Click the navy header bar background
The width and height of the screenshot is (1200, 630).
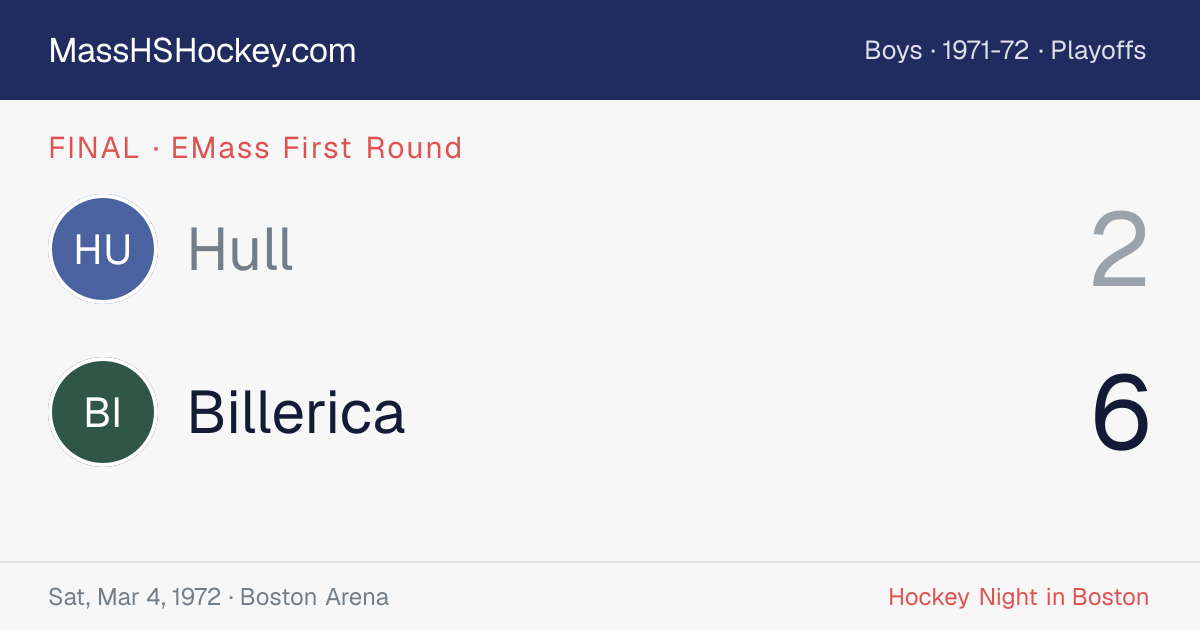pyautogui.click(x=600, y=50)
